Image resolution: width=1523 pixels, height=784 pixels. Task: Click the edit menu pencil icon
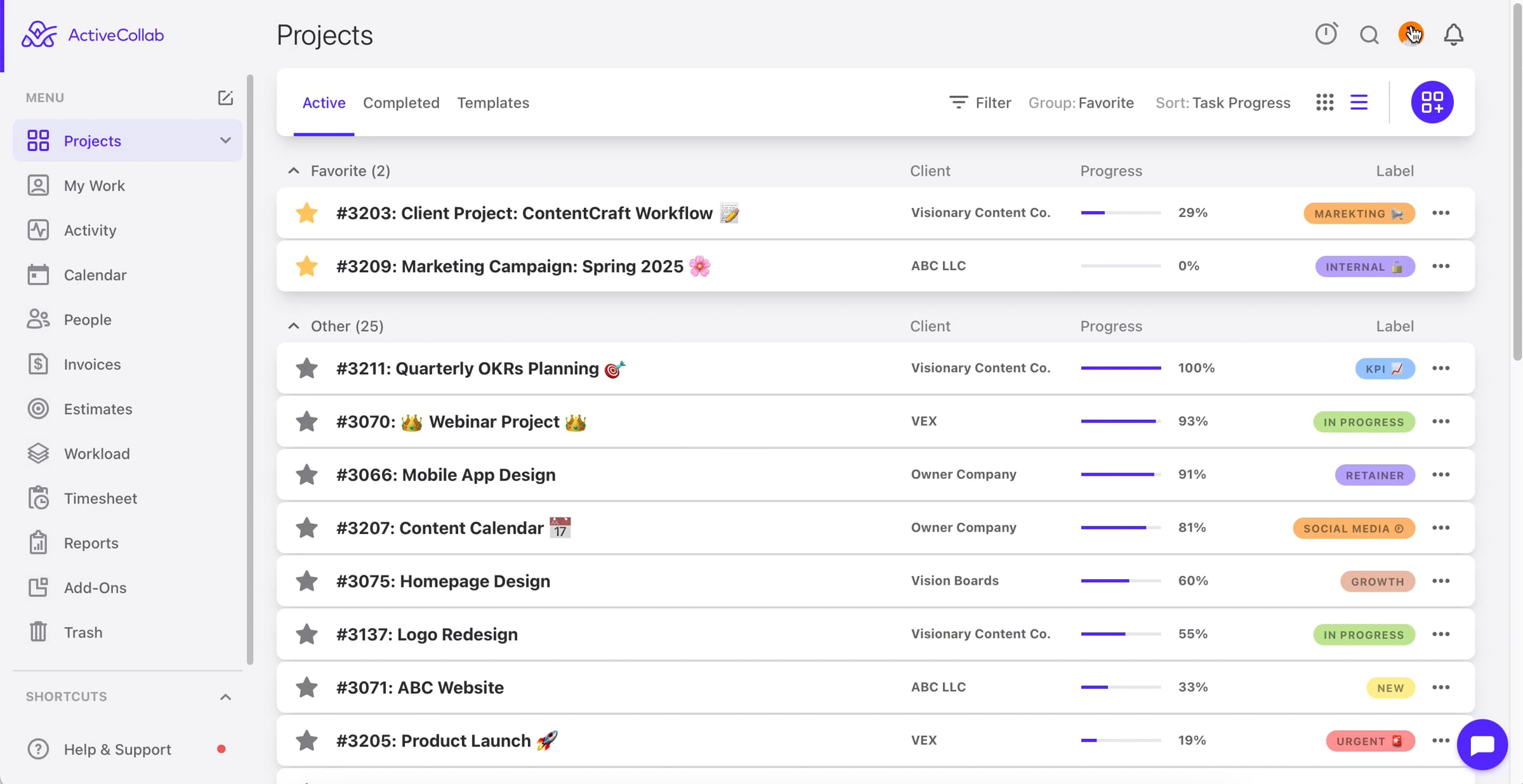(x=225, y=98)
